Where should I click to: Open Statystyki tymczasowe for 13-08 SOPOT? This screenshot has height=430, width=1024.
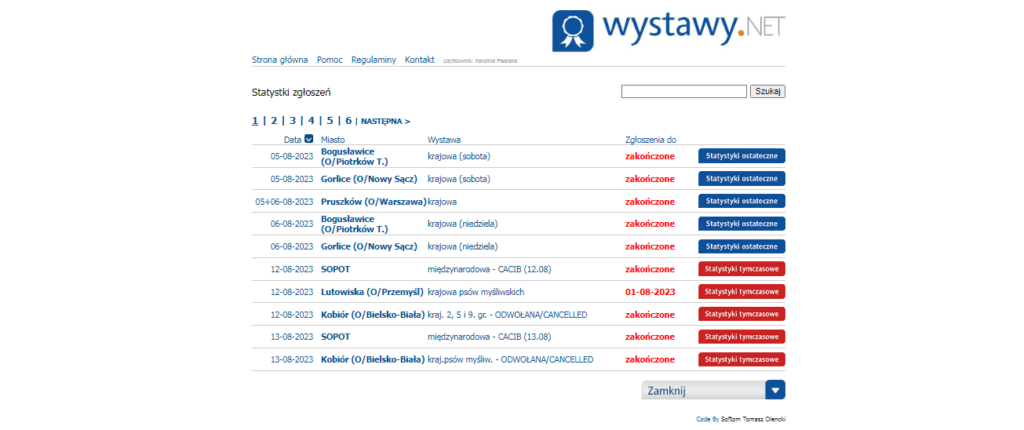pos(741,337)
